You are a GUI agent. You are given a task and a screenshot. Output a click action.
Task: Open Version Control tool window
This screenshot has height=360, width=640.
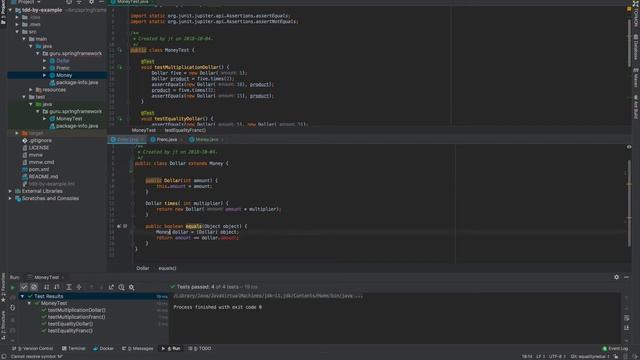[x=33, y=349]
